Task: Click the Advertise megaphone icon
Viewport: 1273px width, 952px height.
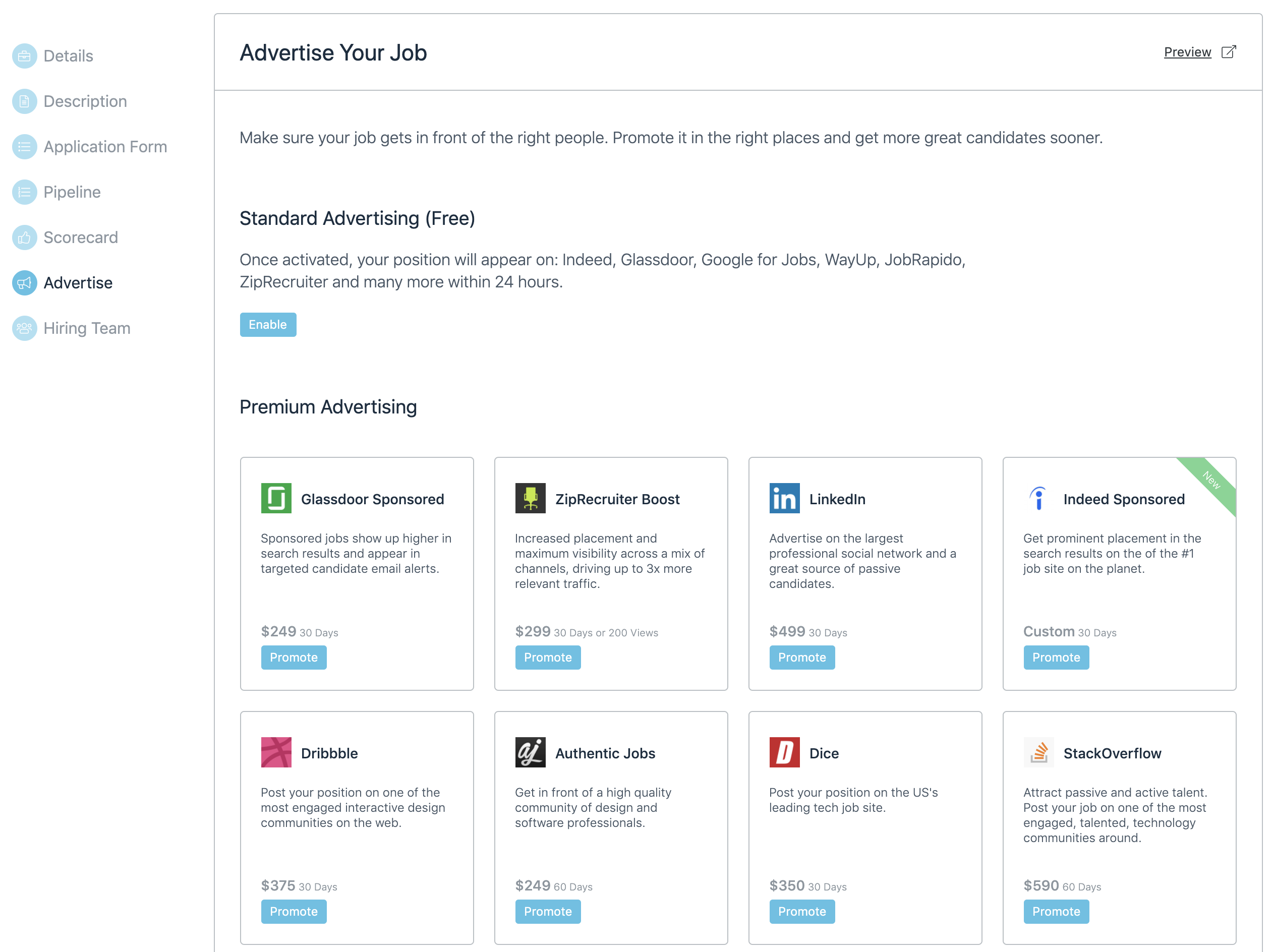Action: click(24, 283)
